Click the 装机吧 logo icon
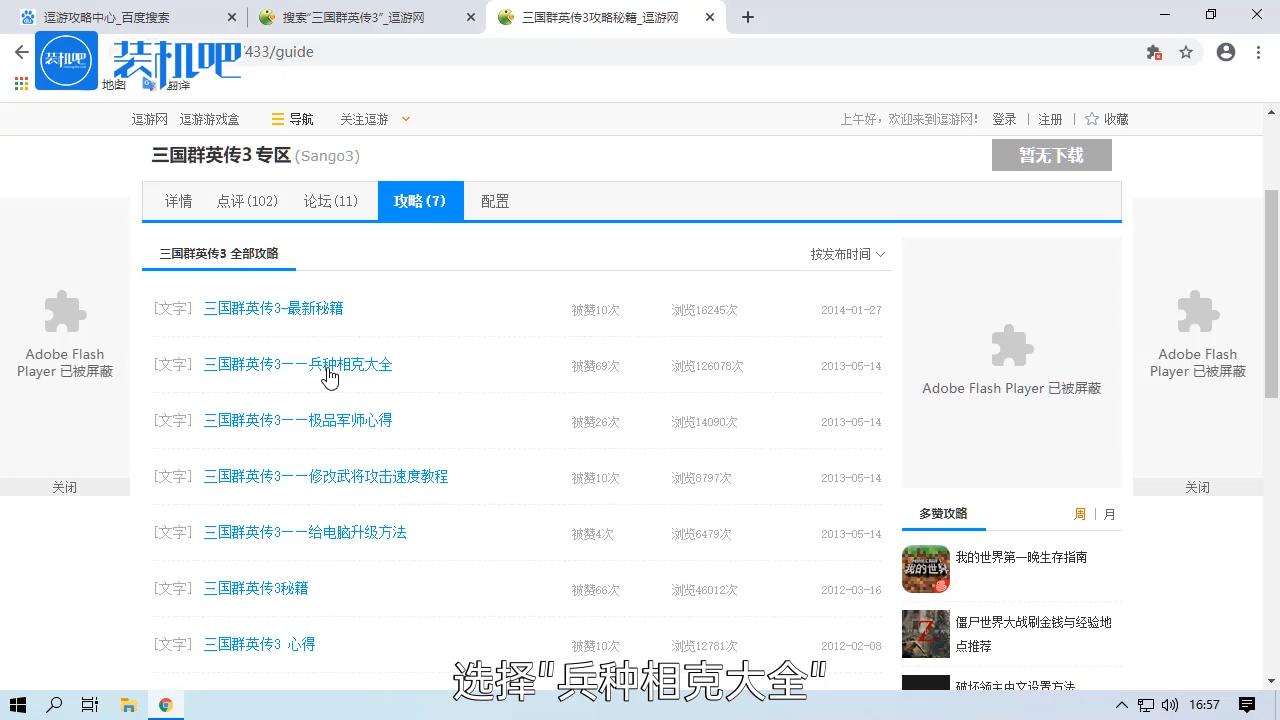Viewport: 1280px width, 720px height. click(66, 60)
